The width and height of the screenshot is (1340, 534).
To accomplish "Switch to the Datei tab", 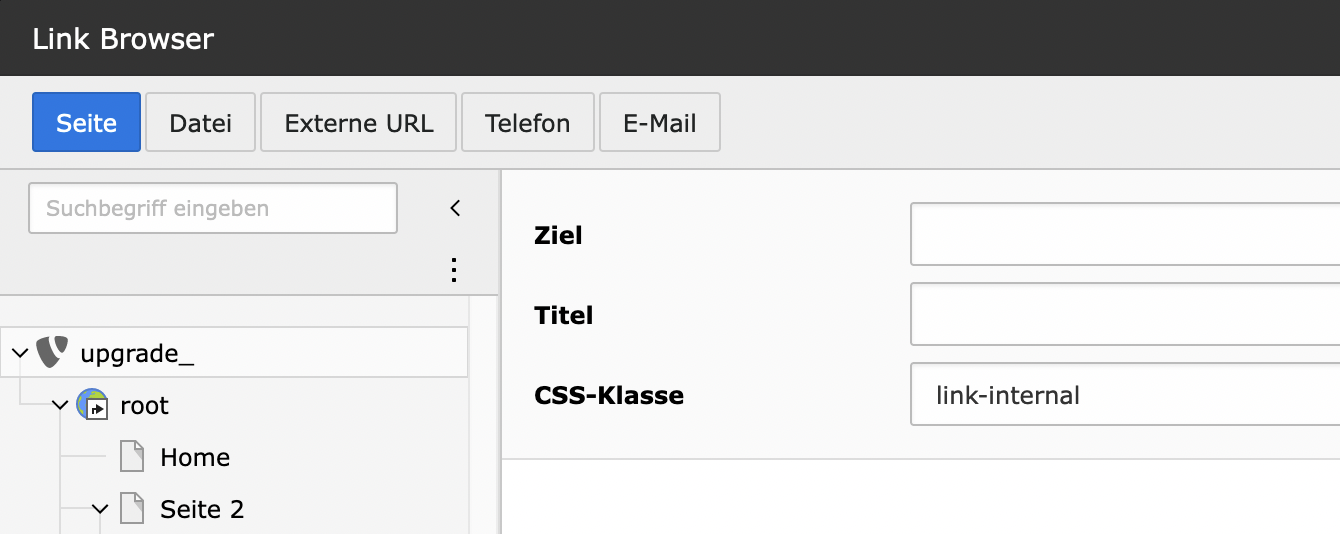I will coord(201,123).
